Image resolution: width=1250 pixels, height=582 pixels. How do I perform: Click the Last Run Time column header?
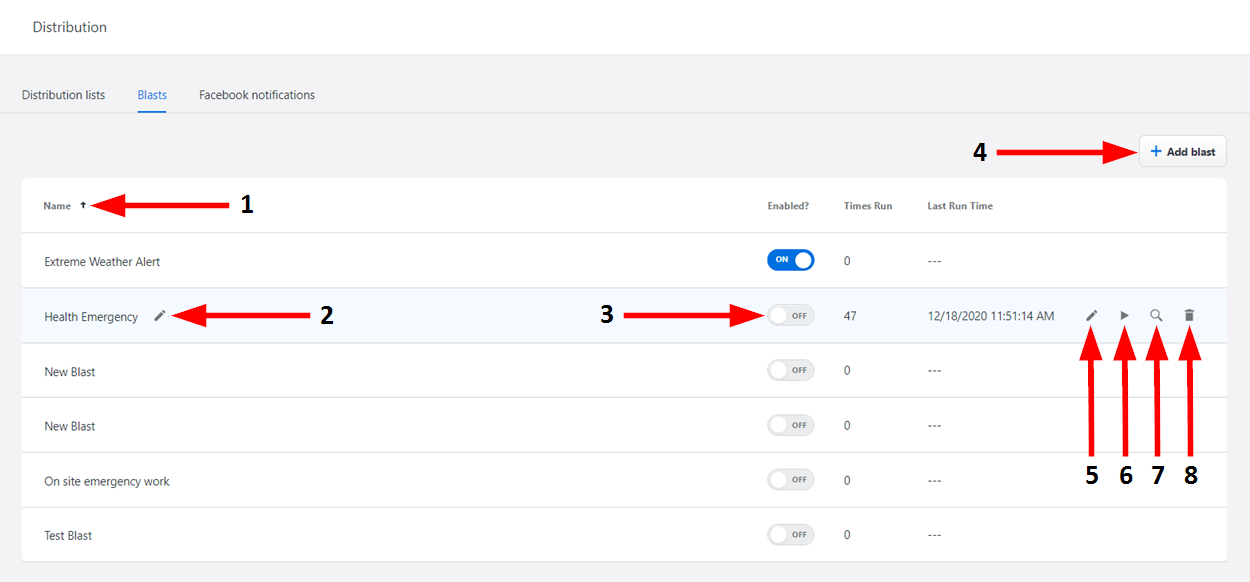(959, 206)
